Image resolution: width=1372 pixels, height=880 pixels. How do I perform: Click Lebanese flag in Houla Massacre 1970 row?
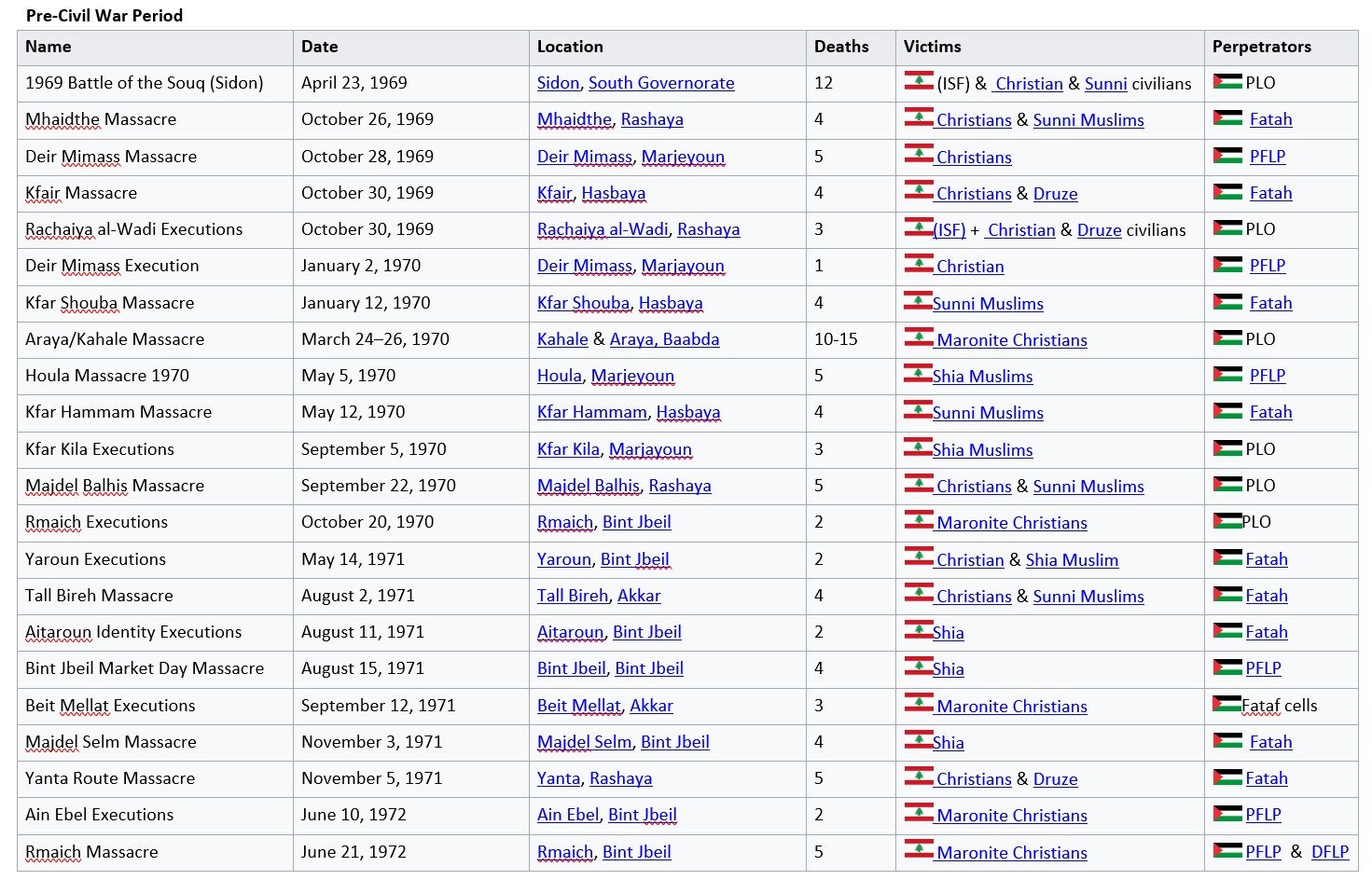pyautogui.click(x=919, y=374)
